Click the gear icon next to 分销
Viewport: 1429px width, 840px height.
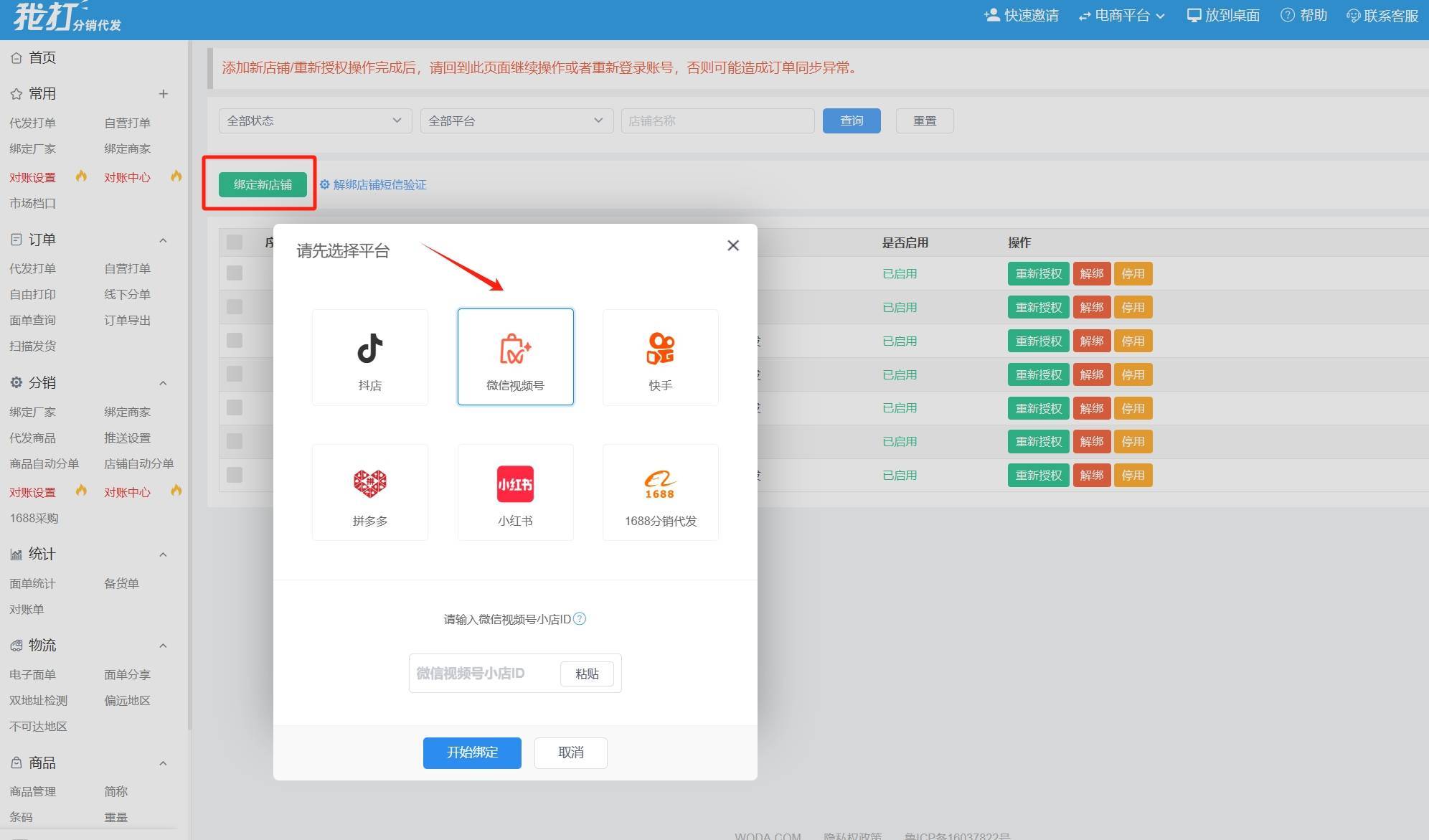coord(16,382)
